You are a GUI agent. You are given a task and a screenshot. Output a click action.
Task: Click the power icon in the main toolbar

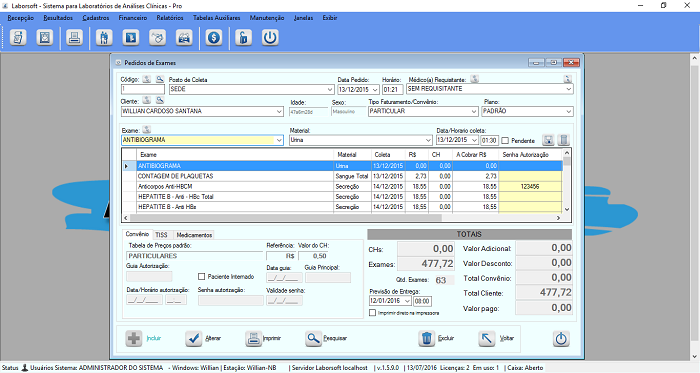270,37
